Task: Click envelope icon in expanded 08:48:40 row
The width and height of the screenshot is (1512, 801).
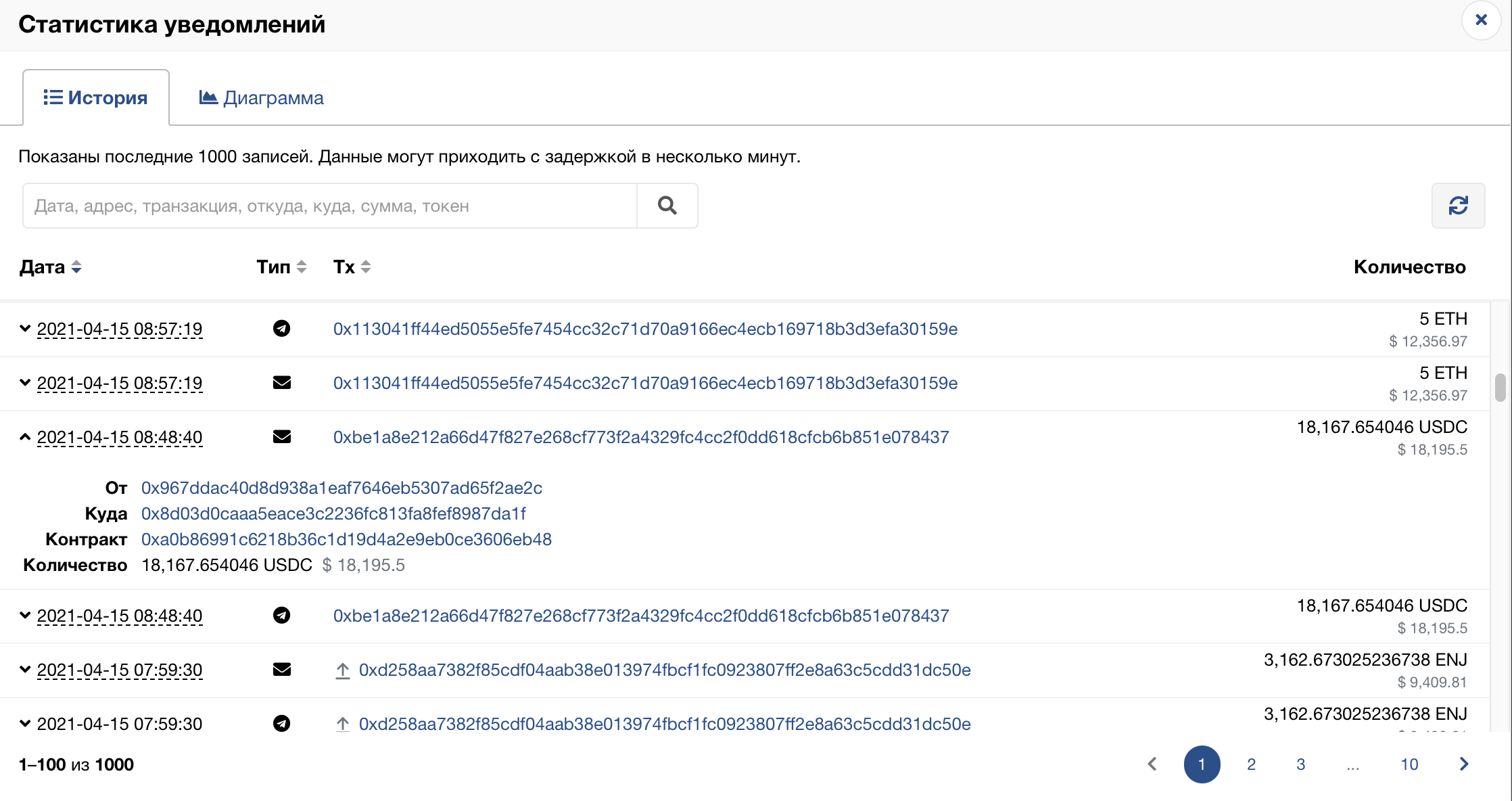Action: (281, 437)
